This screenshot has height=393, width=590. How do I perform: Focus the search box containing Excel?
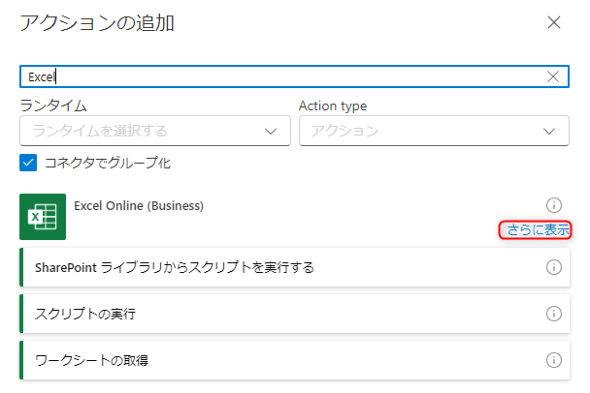[x=295, y=77]
